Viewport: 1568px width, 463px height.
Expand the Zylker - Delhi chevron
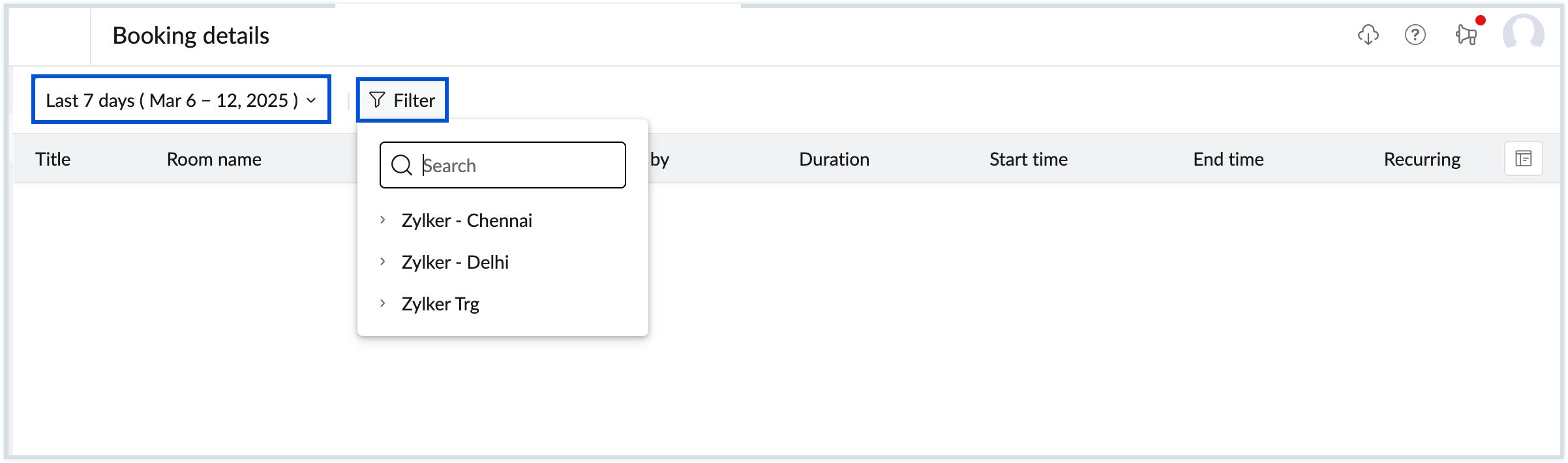(x=383, y=262)
